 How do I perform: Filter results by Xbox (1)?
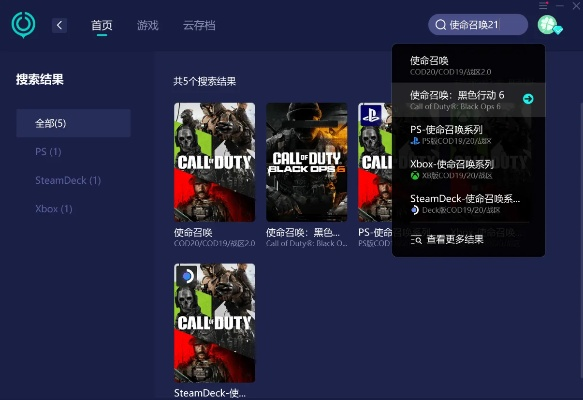54,209
